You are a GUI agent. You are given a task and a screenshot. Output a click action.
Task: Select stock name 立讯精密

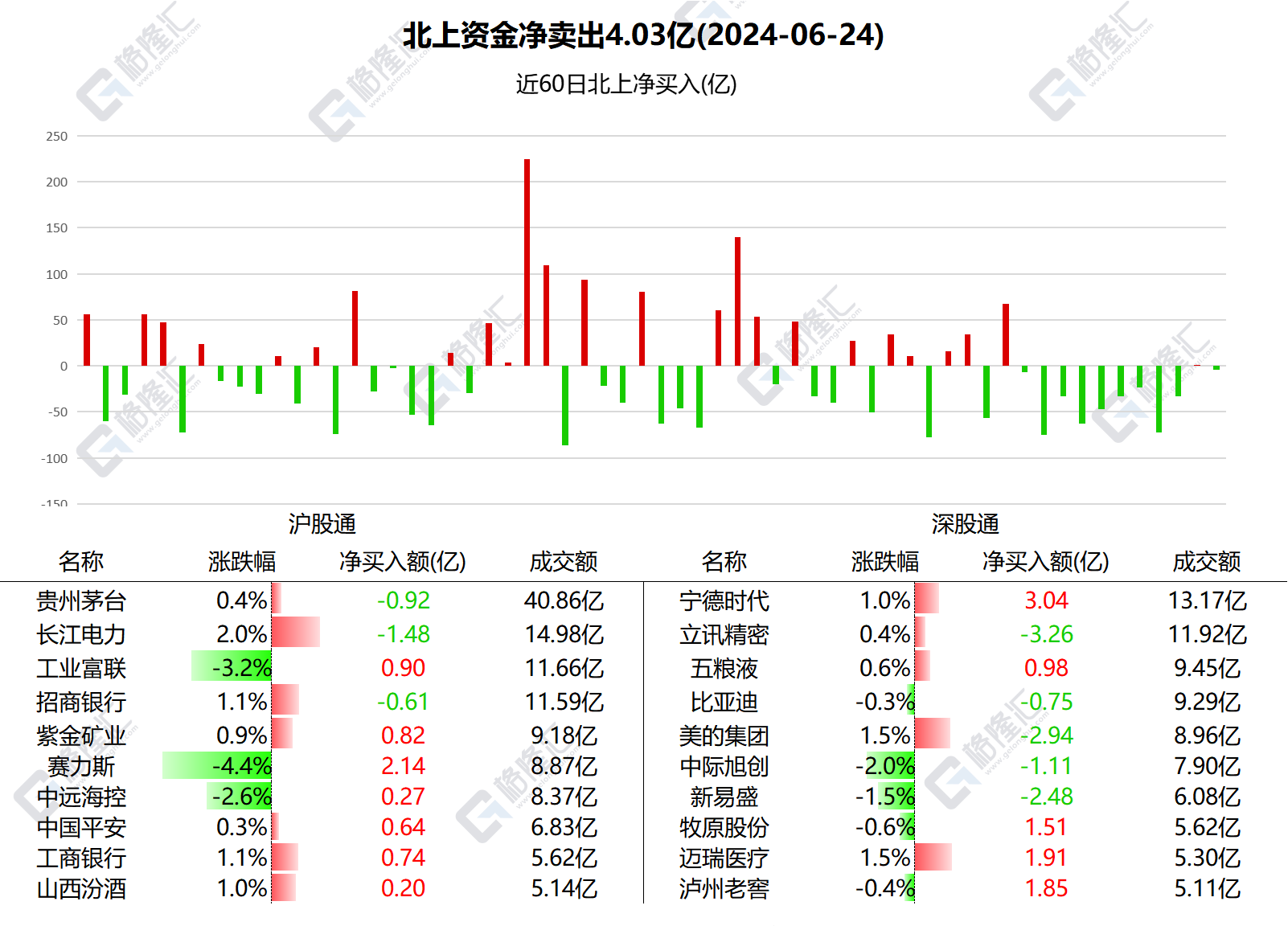(x=724, y=634)
